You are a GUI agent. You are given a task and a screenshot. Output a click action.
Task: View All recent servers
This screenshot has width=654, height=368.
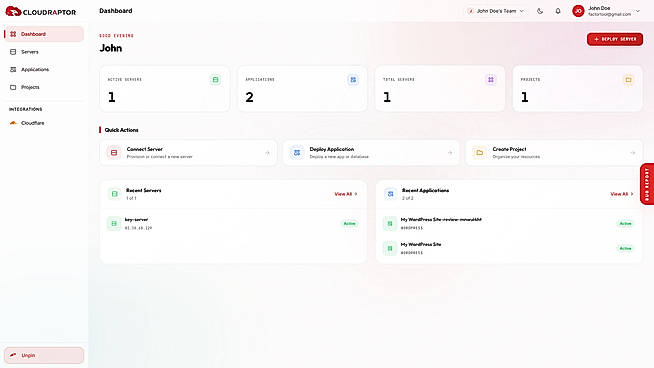click(x=346, y=194)
